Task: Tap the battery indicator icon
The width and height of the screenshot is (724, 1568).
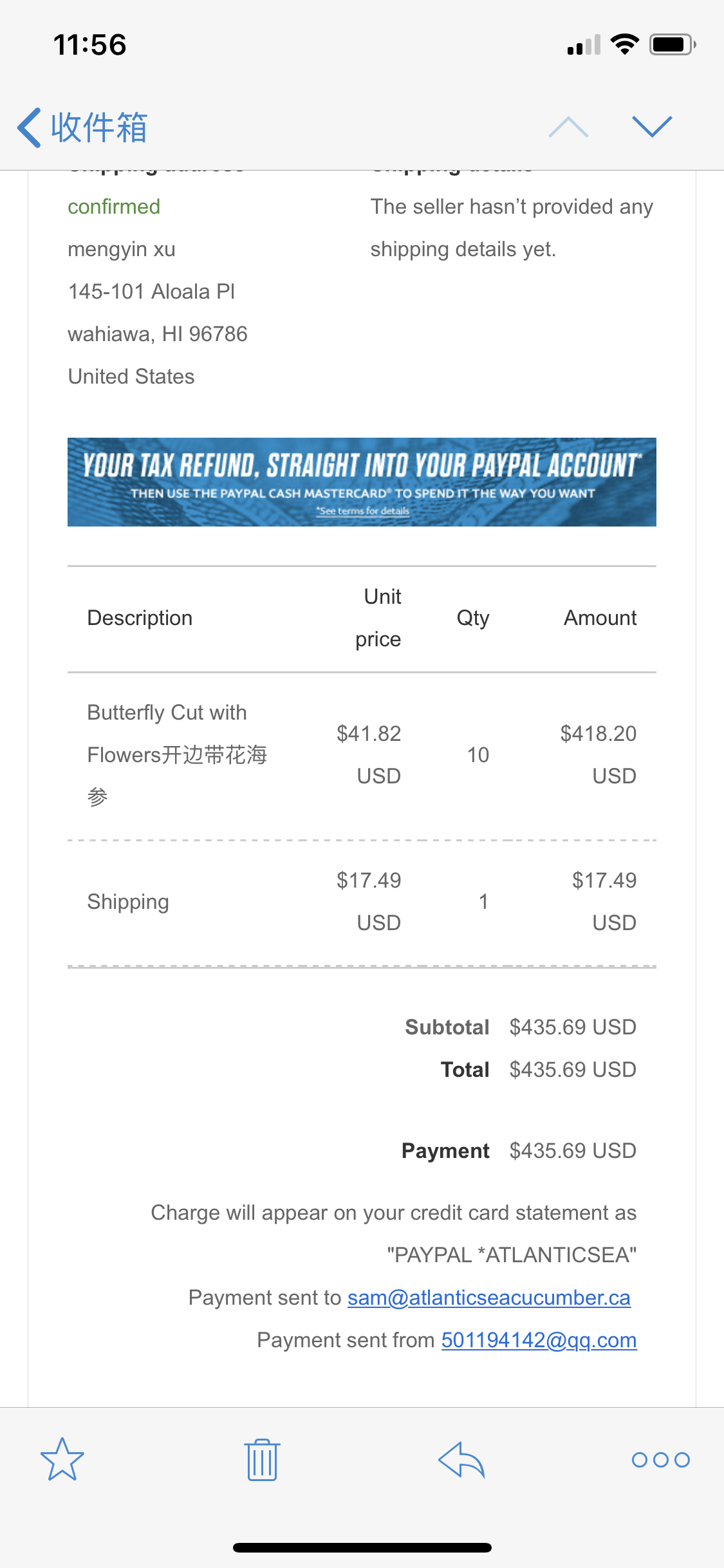Action: point(673,44)
